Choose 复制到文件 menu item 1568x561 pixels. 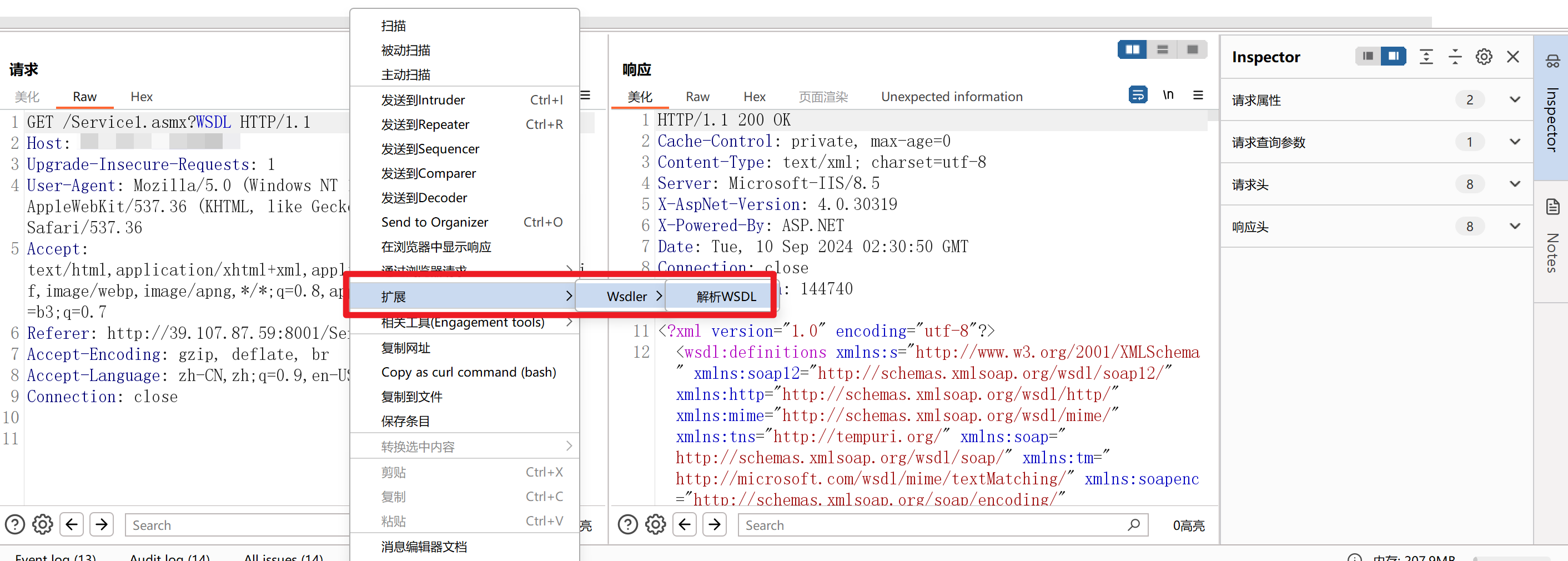pyautogui.click(x=464, y=397)
